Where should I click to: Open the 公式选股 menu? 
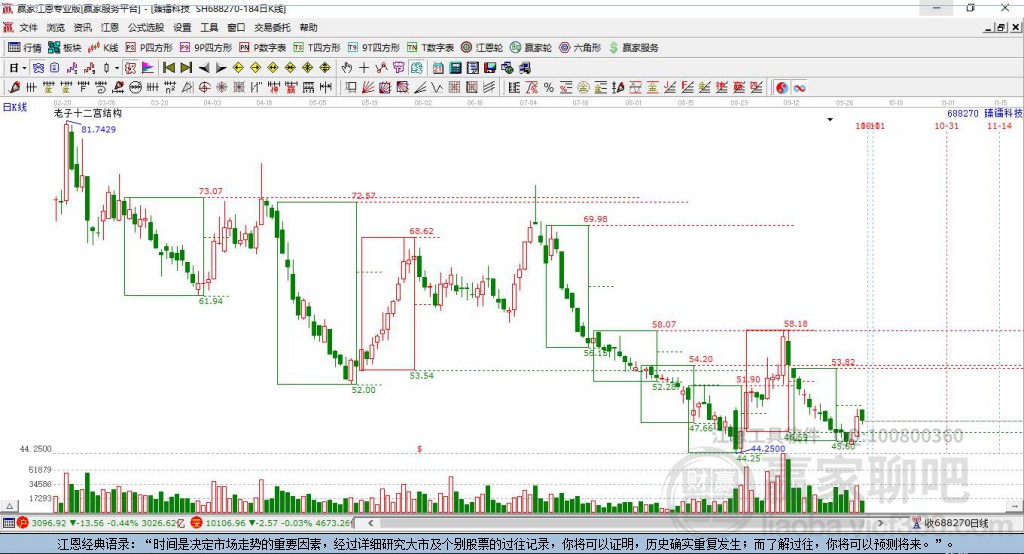(x=146, y=27)
